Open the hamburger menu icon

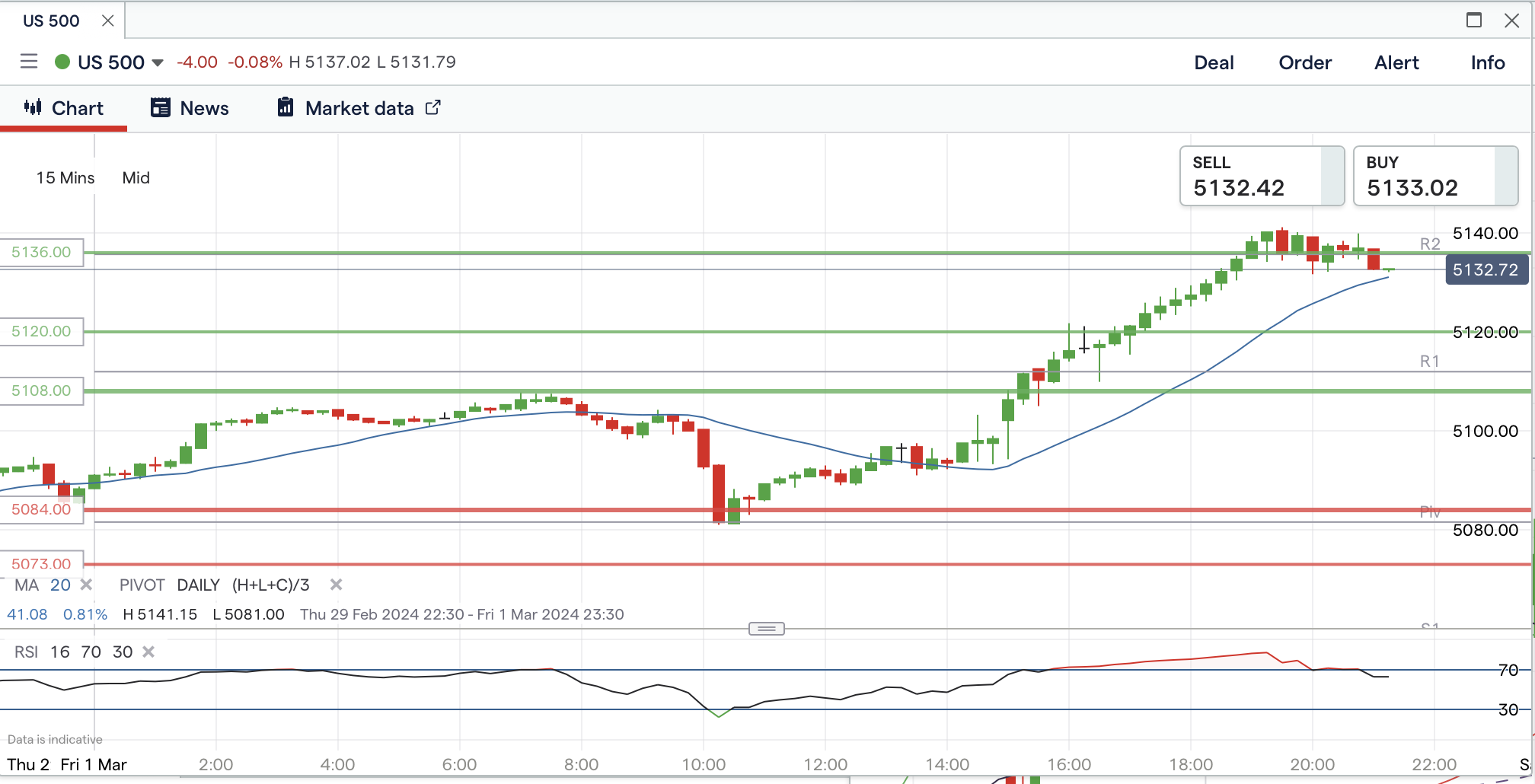29,62
